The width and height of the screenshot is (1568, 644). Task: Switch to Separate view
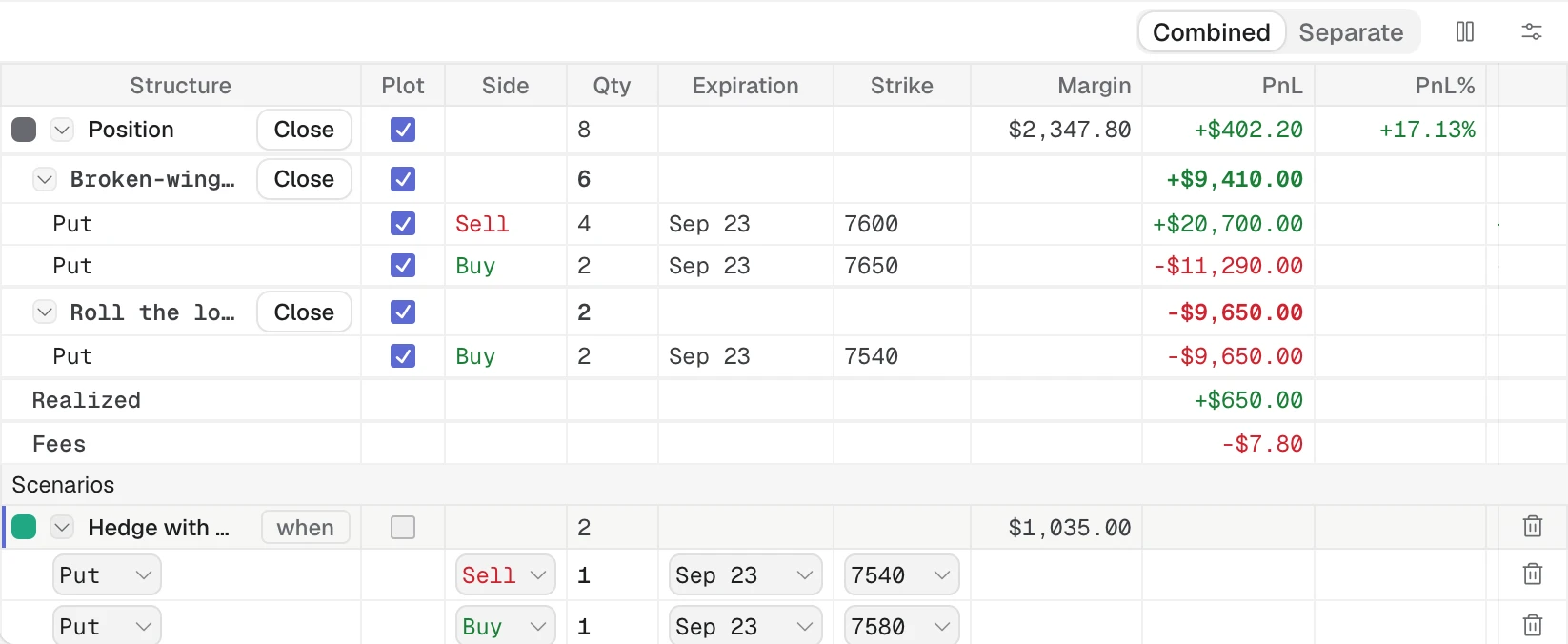[1351, 32]
